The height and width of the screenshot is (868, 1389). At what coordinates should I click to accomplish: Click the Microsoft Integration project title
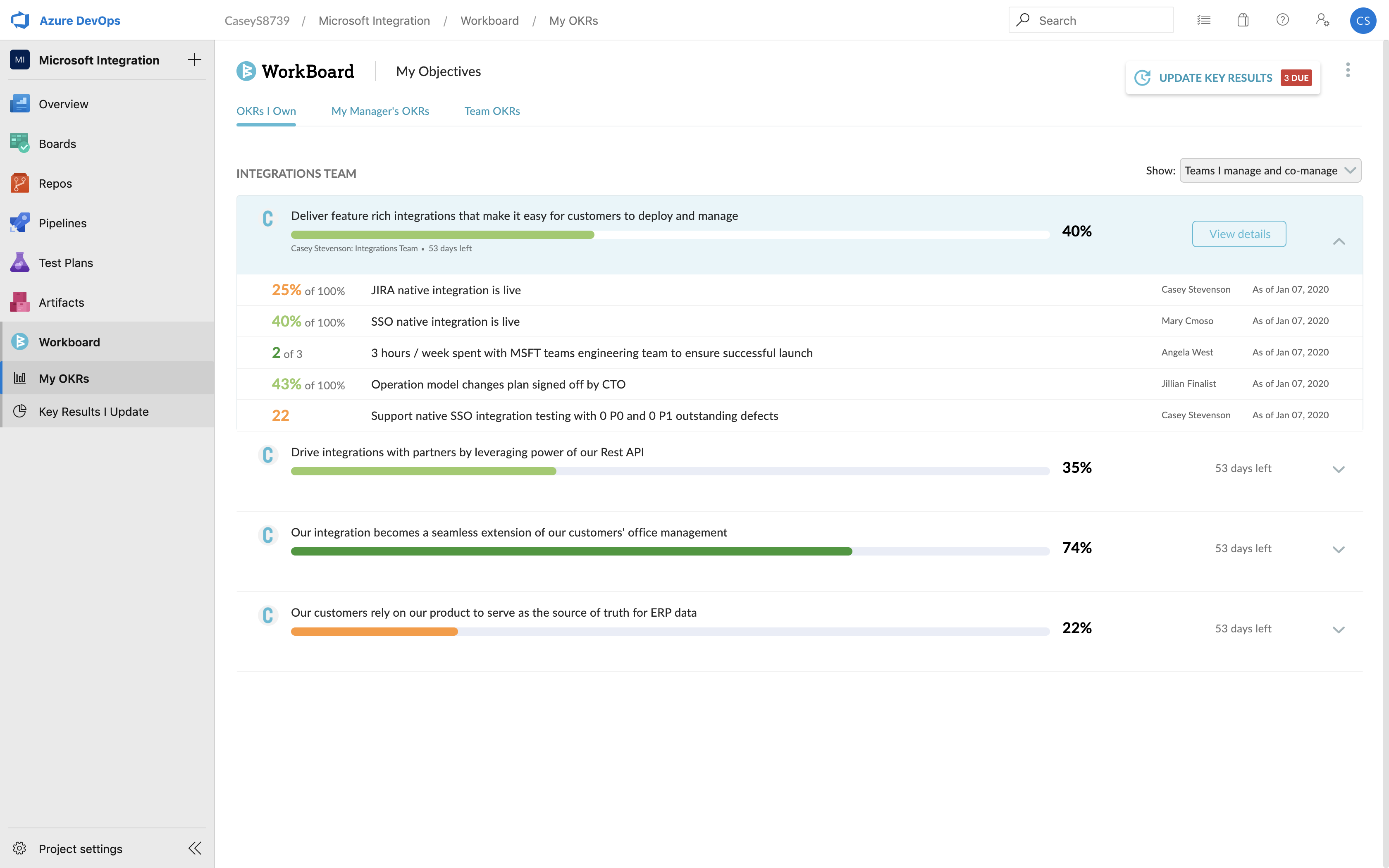point(99,60)
